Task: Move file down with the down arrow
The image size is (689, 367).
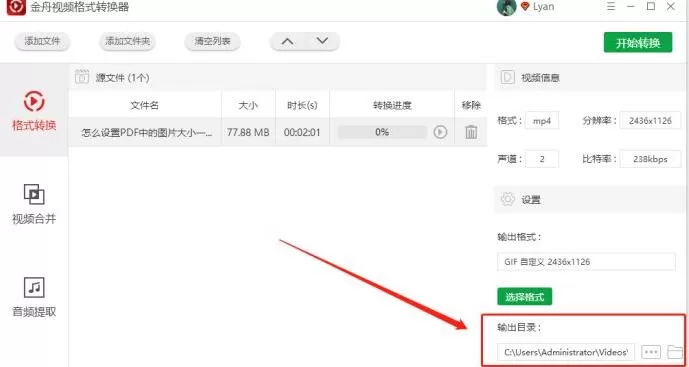Action: pos(322,41)
